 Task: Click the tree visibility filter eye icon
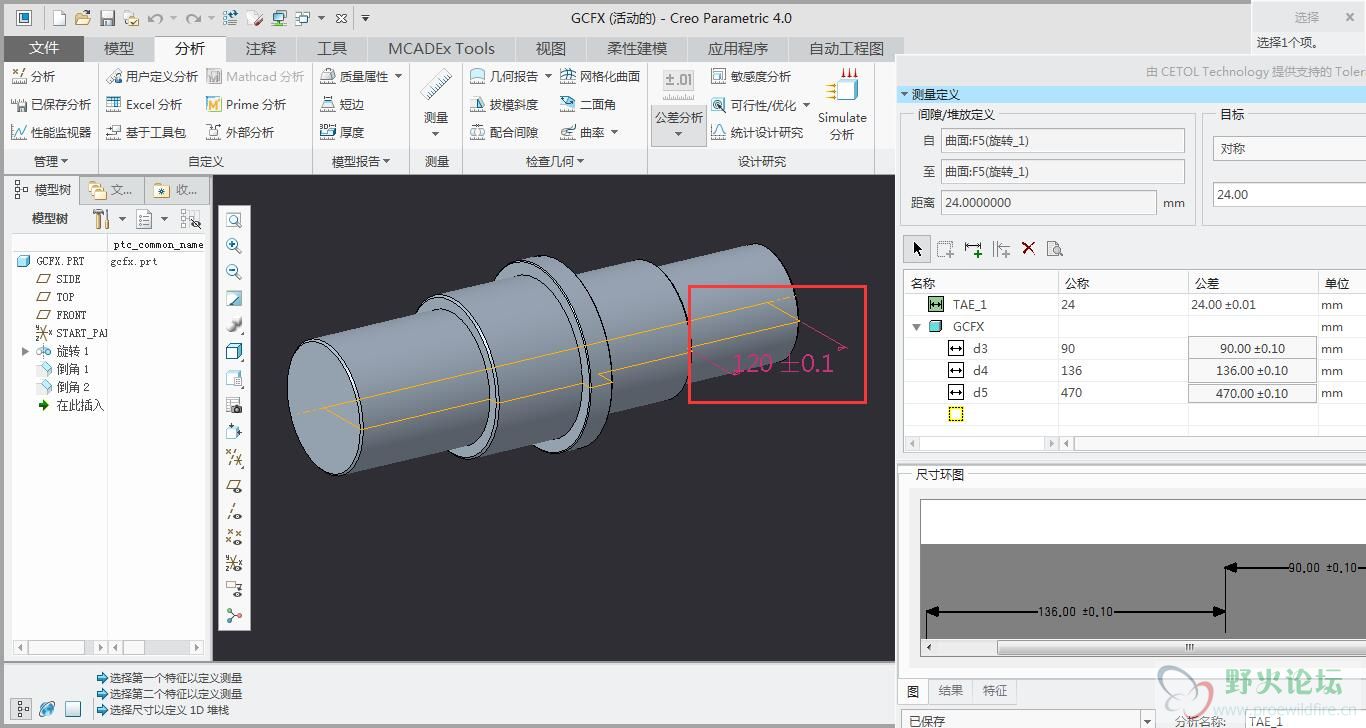[190, 219]
